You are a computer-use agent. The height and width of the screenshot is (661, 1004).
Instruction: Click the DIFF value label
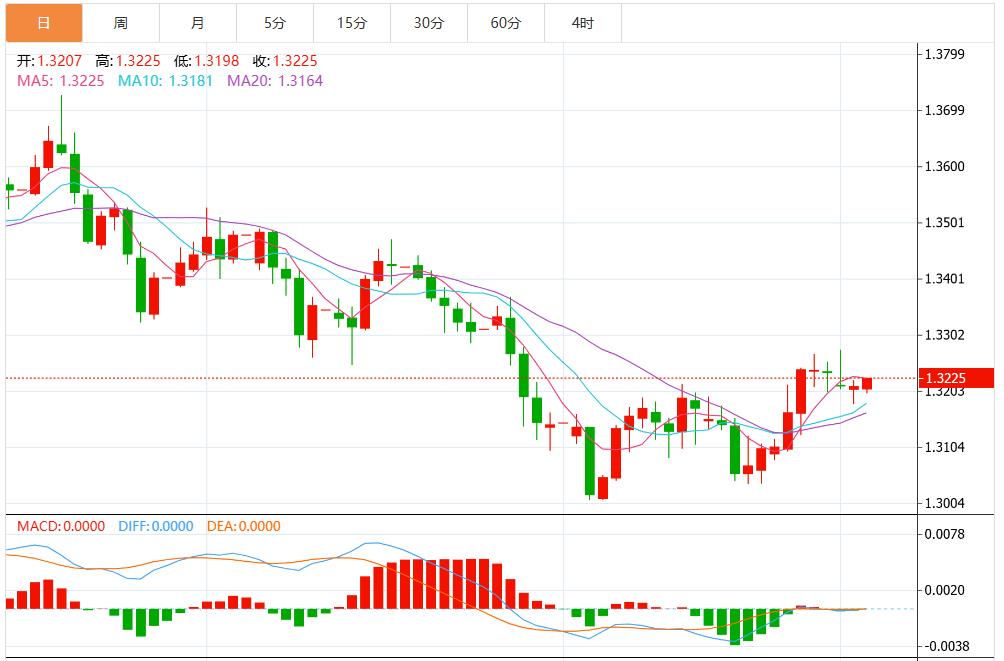155,526
